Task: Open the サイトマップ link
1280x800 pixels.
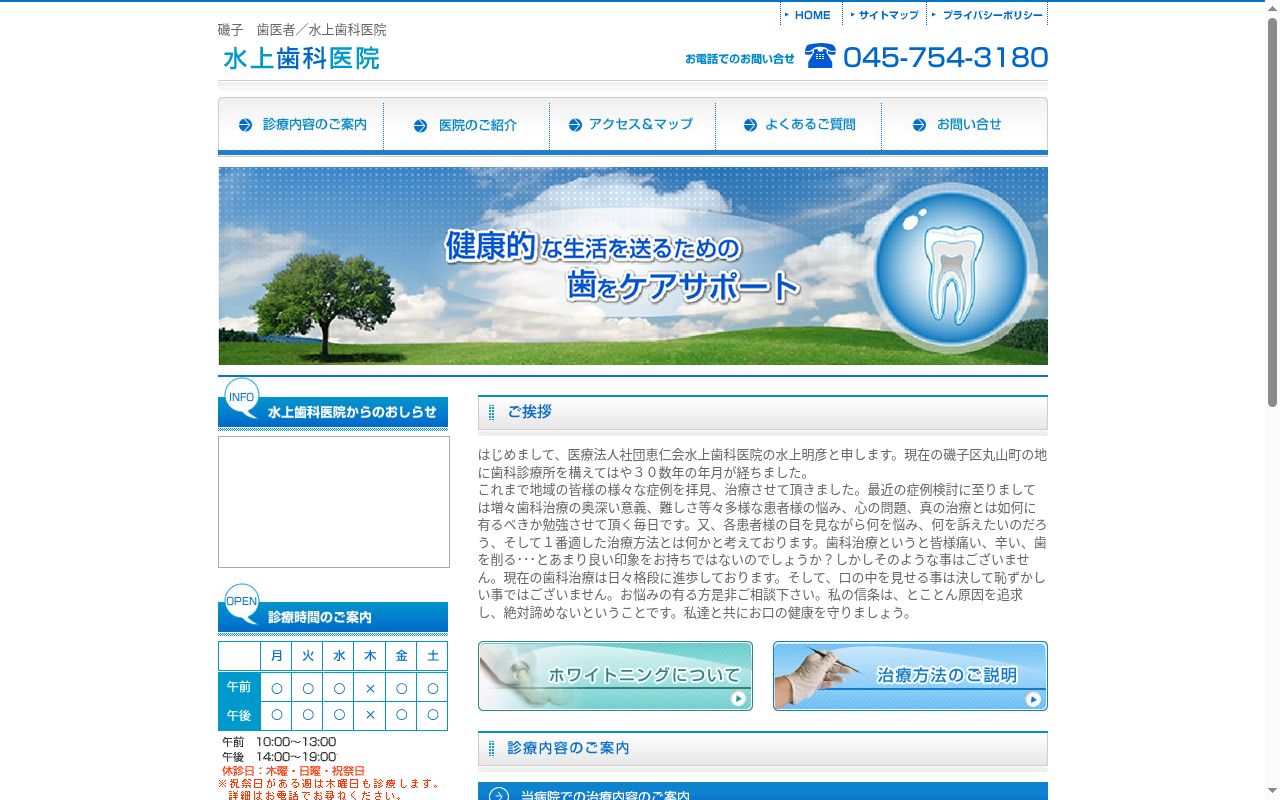Action: coord(885,15)
